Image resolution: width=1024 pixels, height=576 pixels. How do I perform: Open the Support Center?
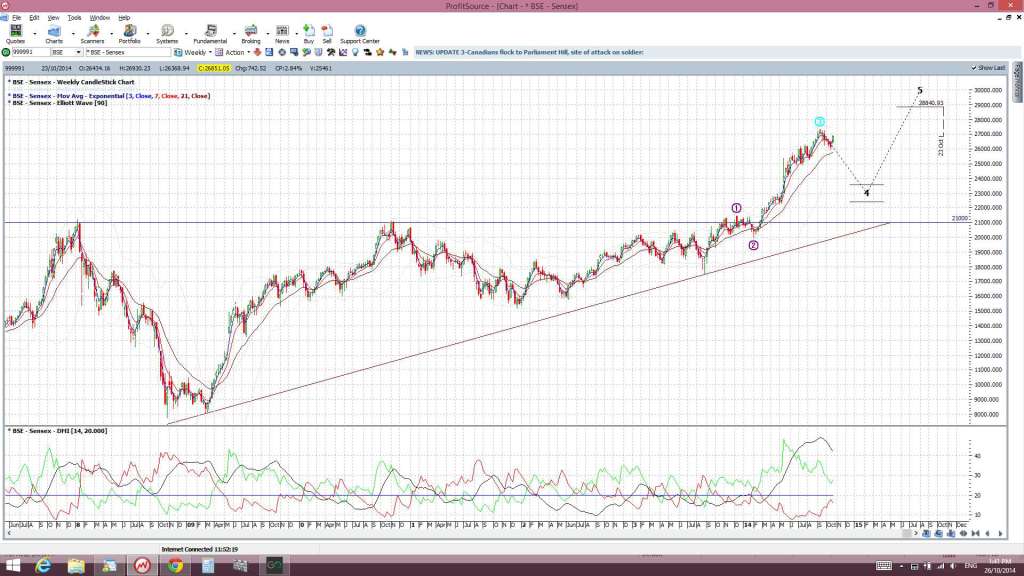point(360,34)
